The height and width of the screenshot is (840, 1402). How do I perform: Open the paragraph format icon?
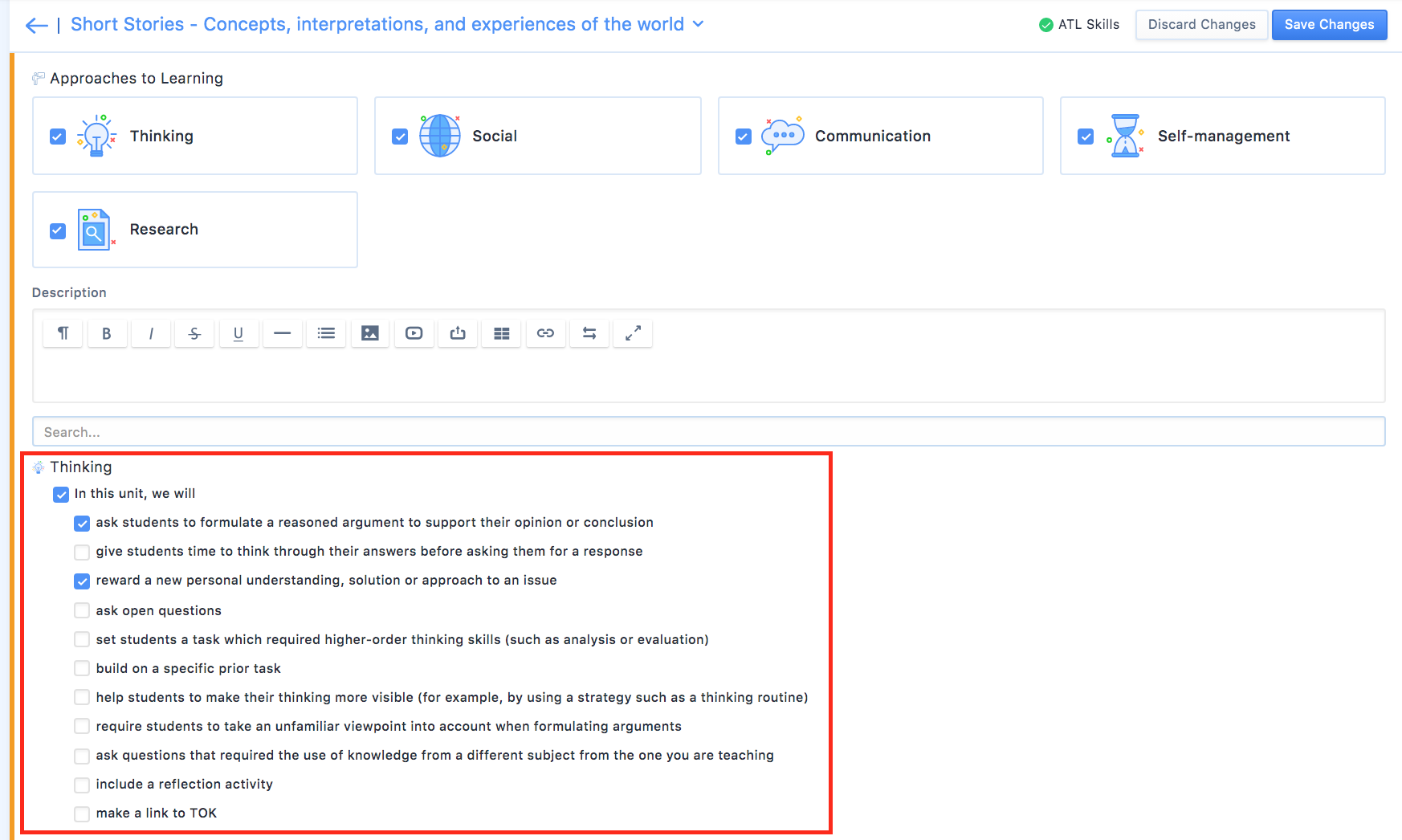tap(63, 333)
